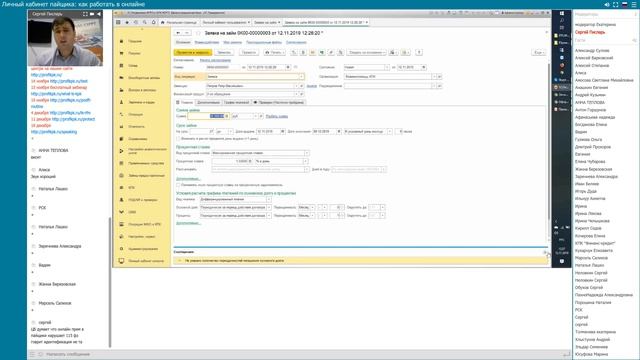640x360 pixels.
Task: Expand the Вид операции dropdown arrow
Action: 301,76
